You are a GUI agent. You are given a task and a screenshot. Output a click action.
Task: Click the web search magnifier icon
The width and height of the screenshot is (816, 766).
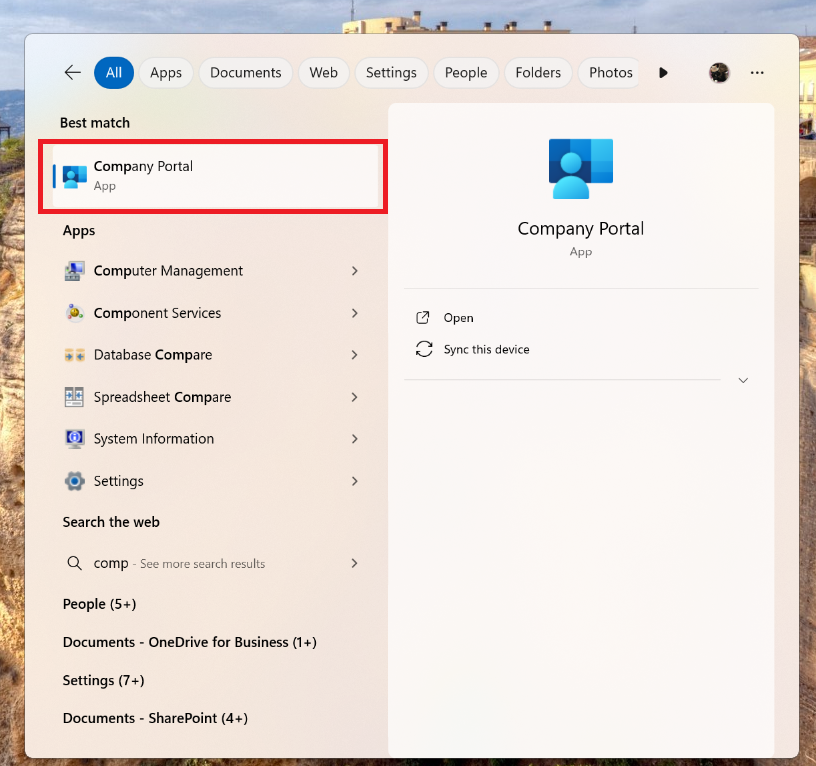74,563
